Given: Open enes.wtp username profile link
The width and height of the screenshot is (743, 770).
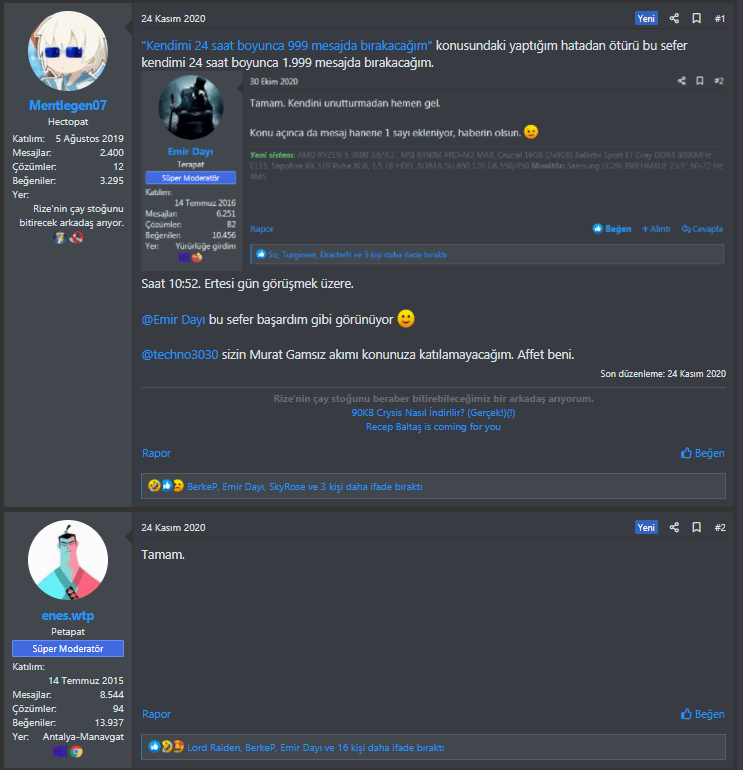Looking at the screenshot, I should click(x=68, y=615).
